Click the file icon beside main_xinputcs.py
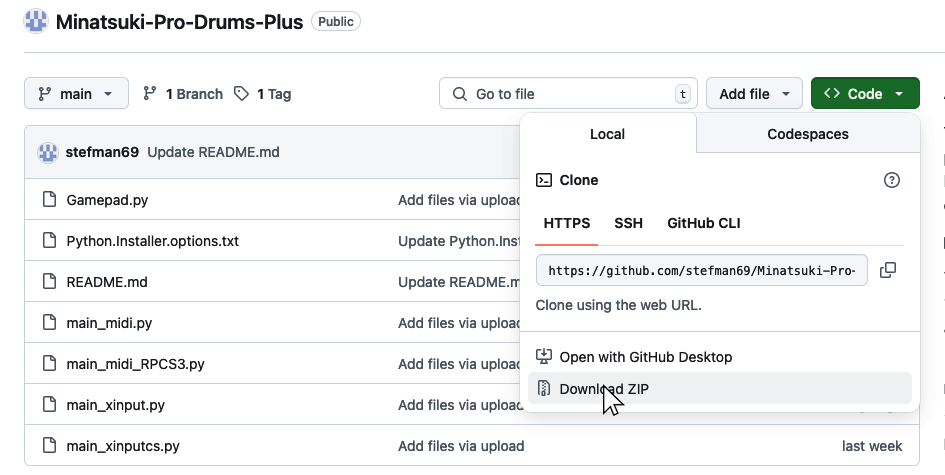The width and height of the screenshot is (945, 475). pos(49,445)
